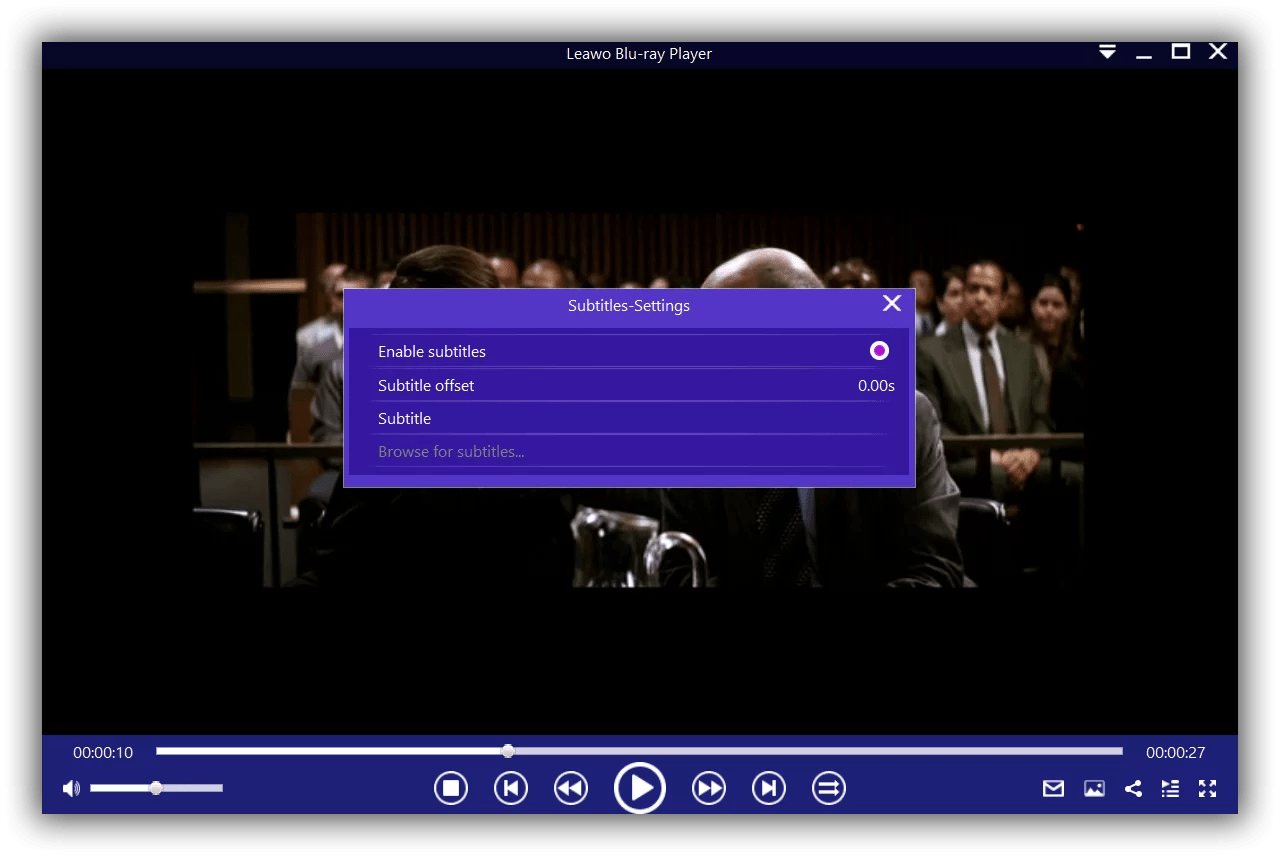Mute the speaker volume icon
The width and height of the screenshot is (1280, 856).
pos(70,788)
